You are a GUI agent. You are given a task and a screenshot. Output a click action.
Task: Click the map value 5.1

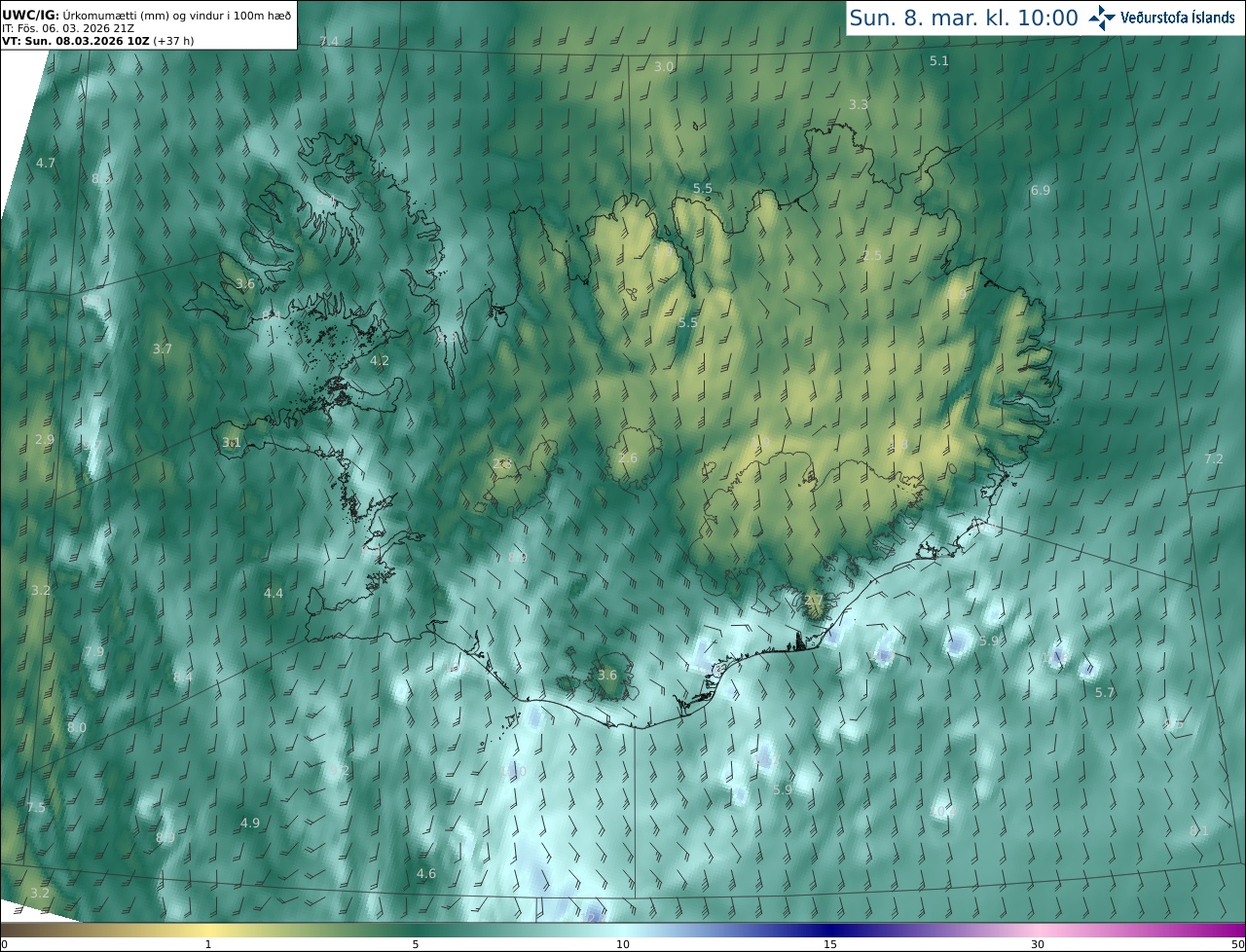click(x=938, y=60)
